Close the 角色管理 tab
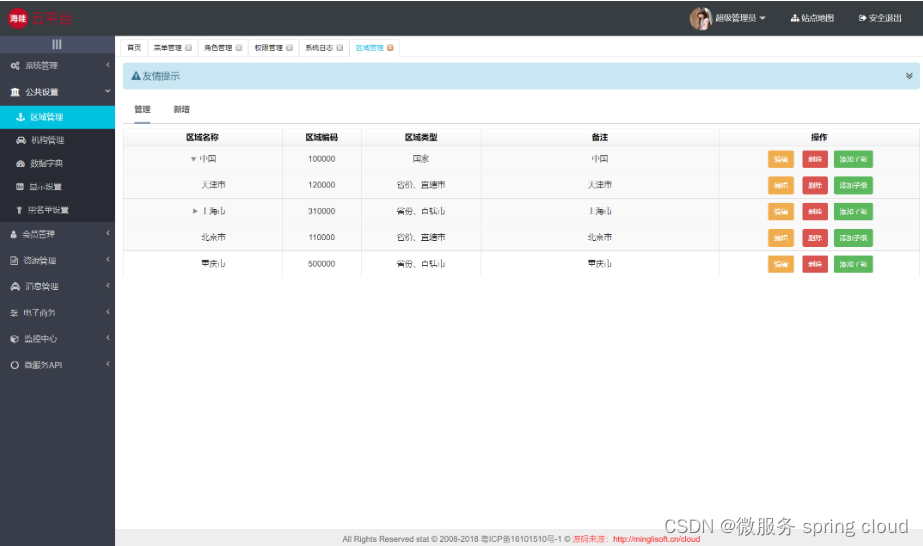The width and height of the screenshot is (923, 546). 239,48
